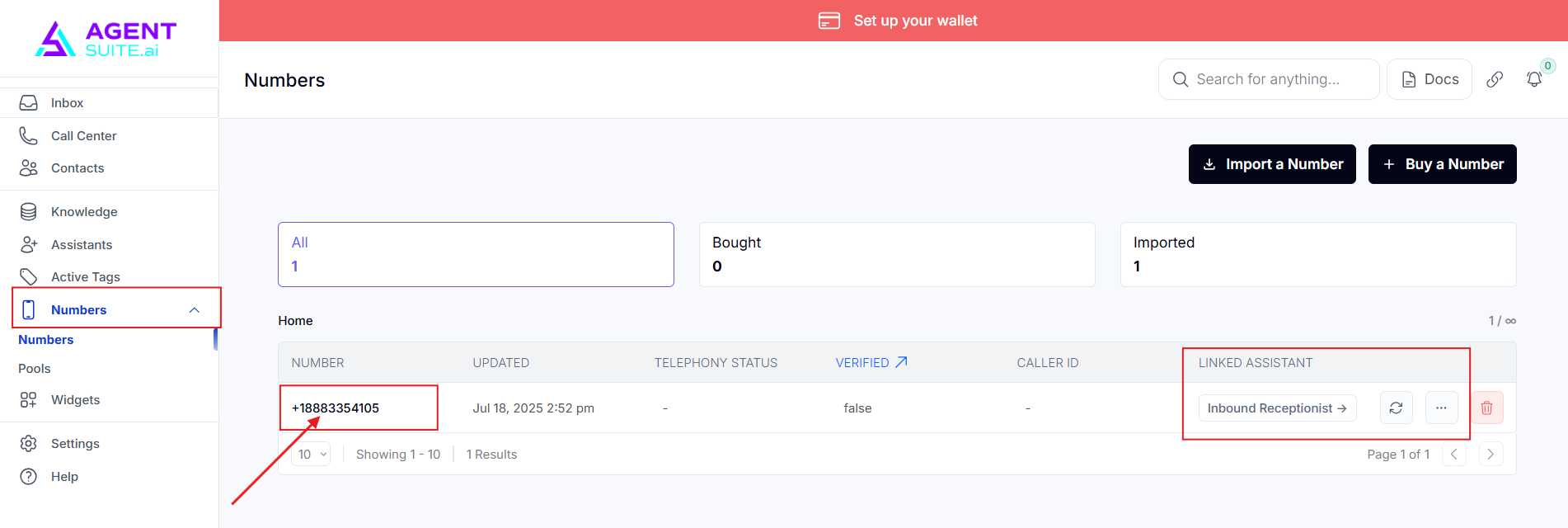Click the Search for anything field
The image size is (1568, 528).
[1269, 79]
